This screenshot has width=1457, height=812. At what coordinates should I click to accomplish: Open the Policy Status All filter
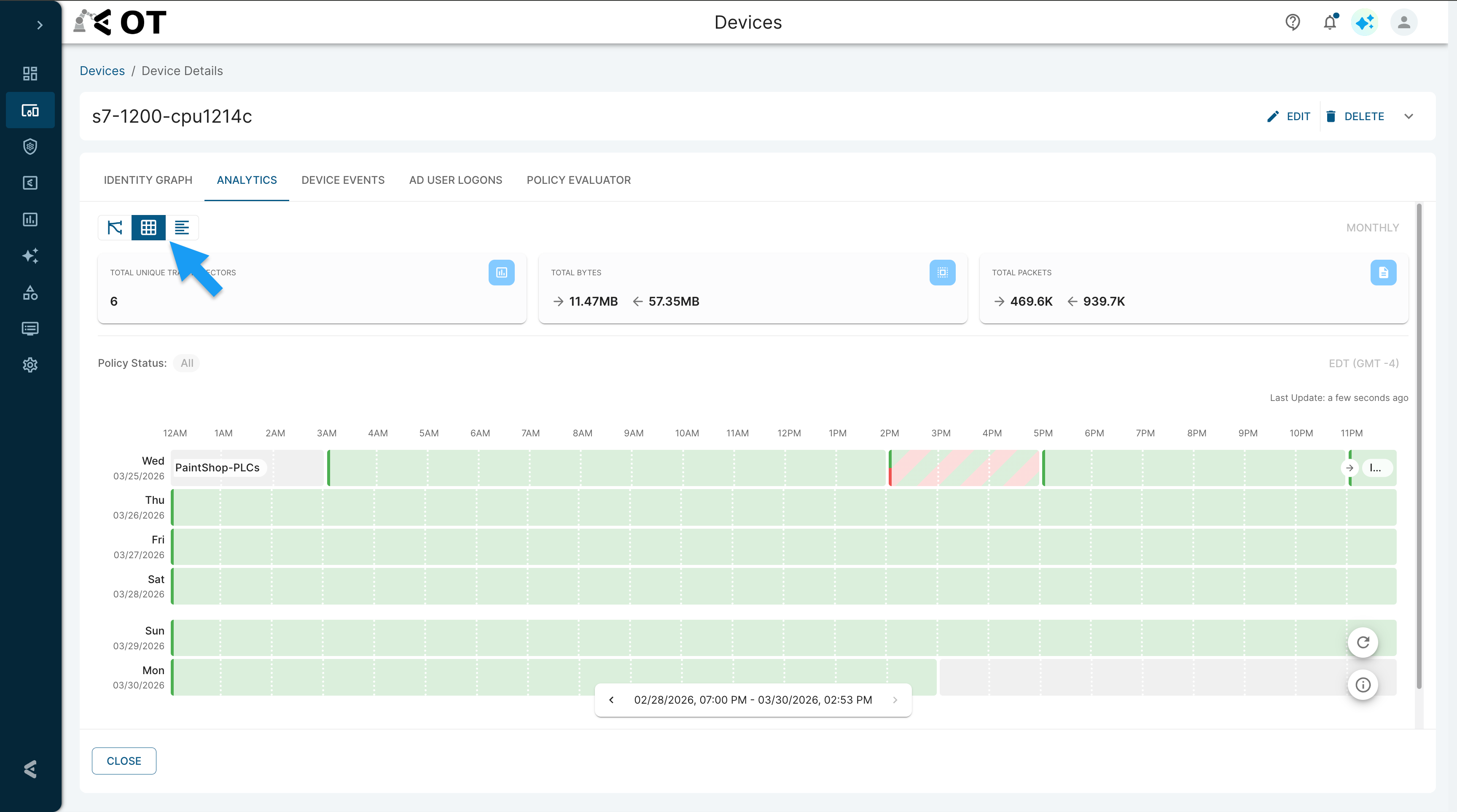(187, 363)
